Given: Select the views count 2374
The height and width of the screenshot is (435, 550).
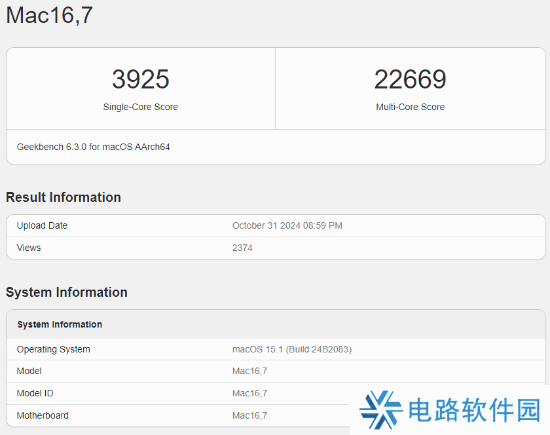Looking at the screenshot, I should point(242,248).
